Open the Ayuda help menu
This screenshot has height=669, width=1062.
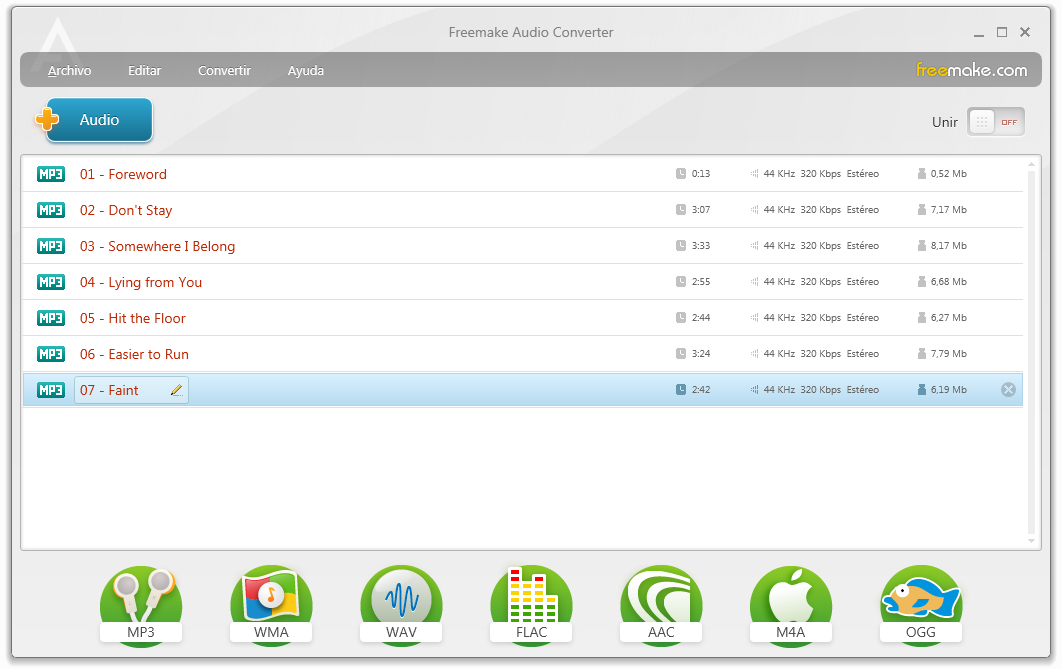[305, 71]
